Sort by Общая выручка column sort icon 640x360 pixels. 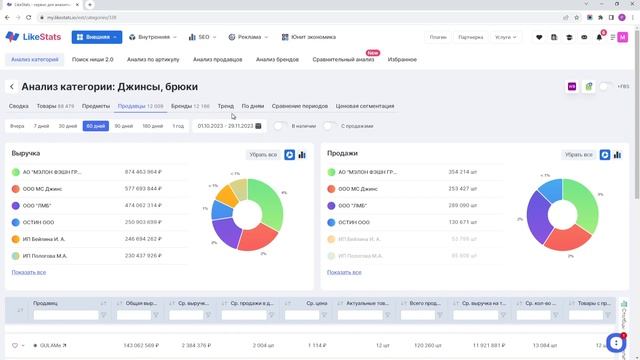click(119, 303)
